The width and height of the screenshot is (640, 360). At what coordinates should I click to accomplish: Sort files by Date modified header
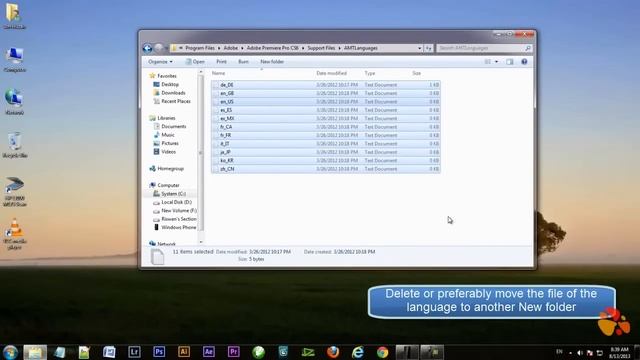pos(331,73)
